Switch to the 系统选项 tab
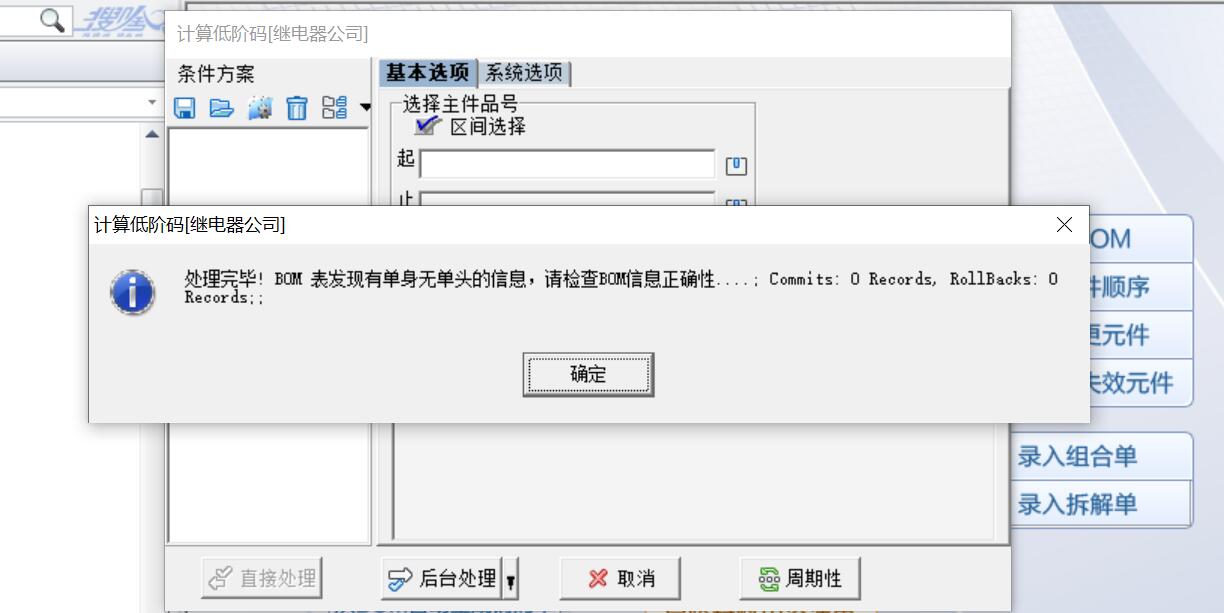Image resolution: width=1224 pixels, height=613 pixels. tap(525, 73)
